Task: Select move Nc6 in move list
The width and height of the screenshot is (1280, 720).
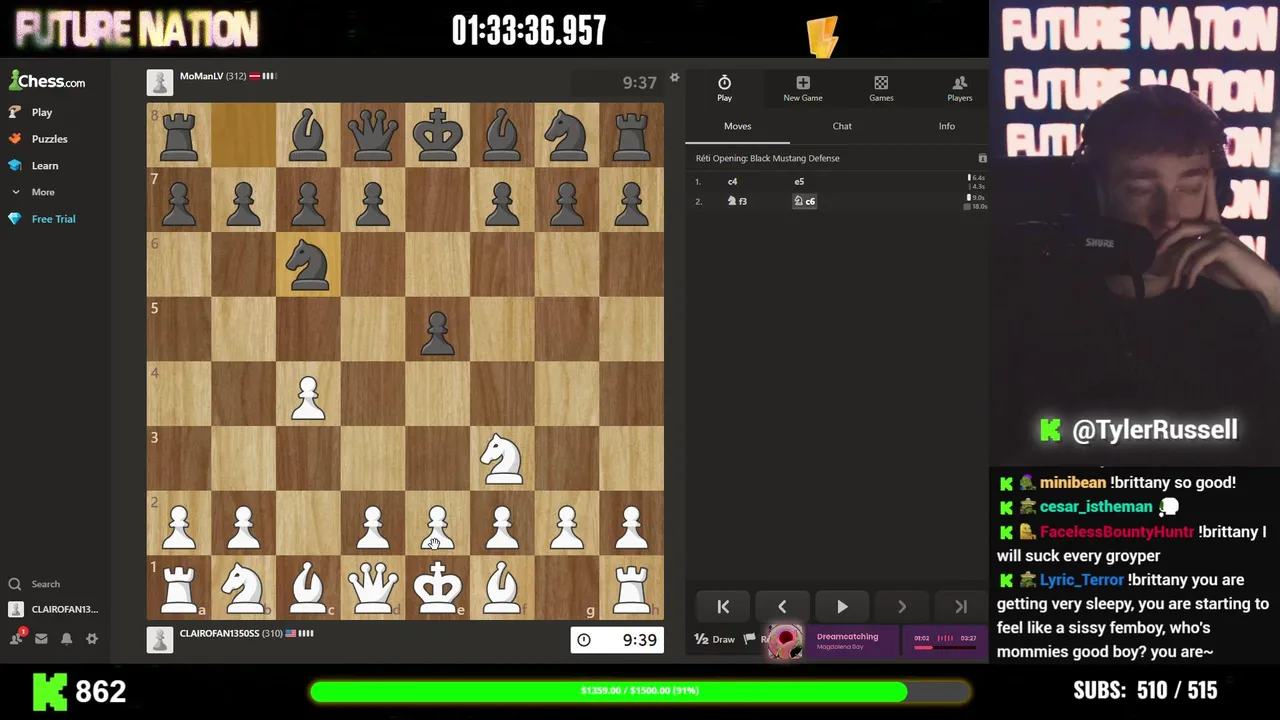Action: coord(804,201)
